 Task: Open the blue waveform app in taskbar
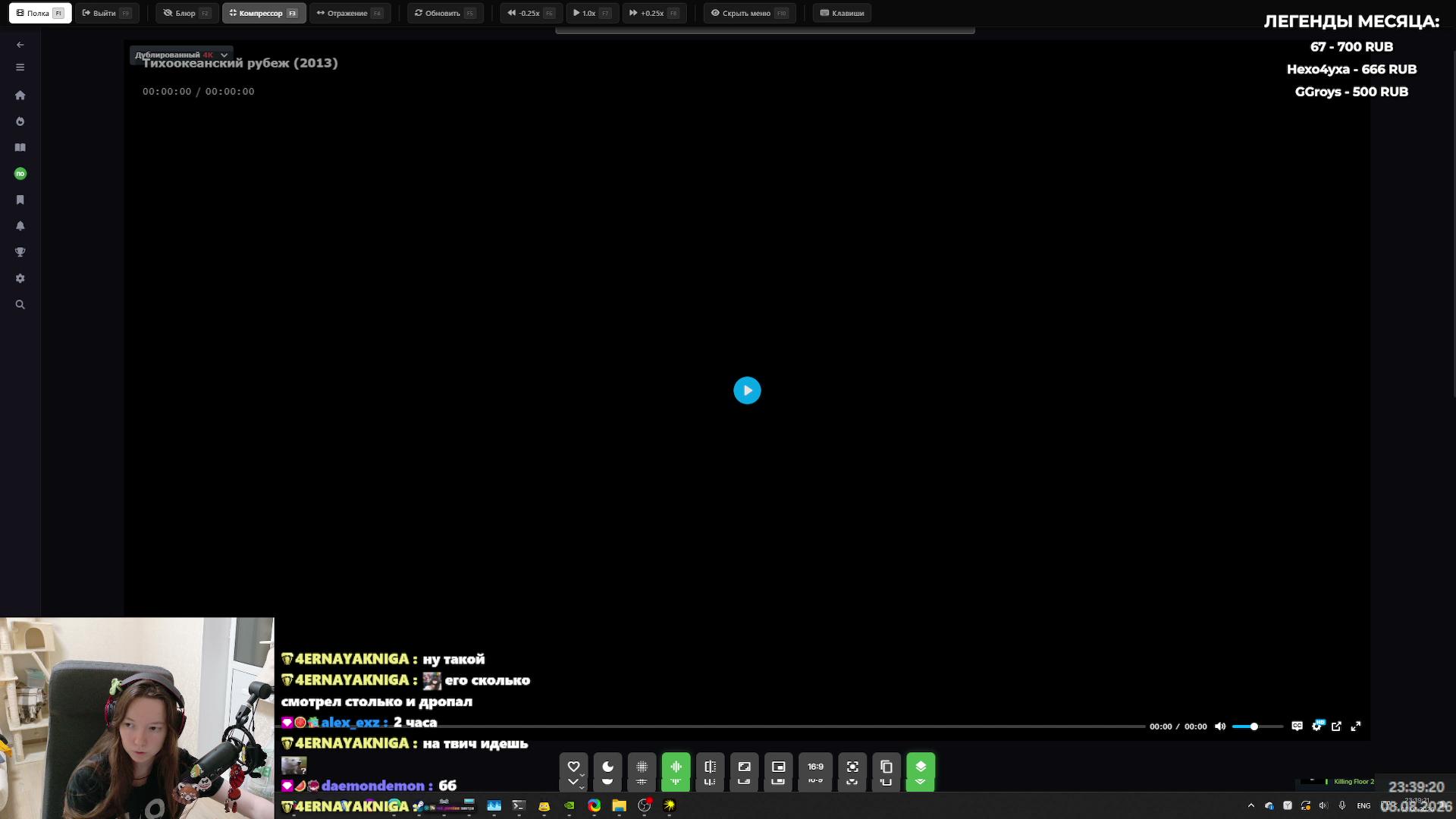pos(494,806)
